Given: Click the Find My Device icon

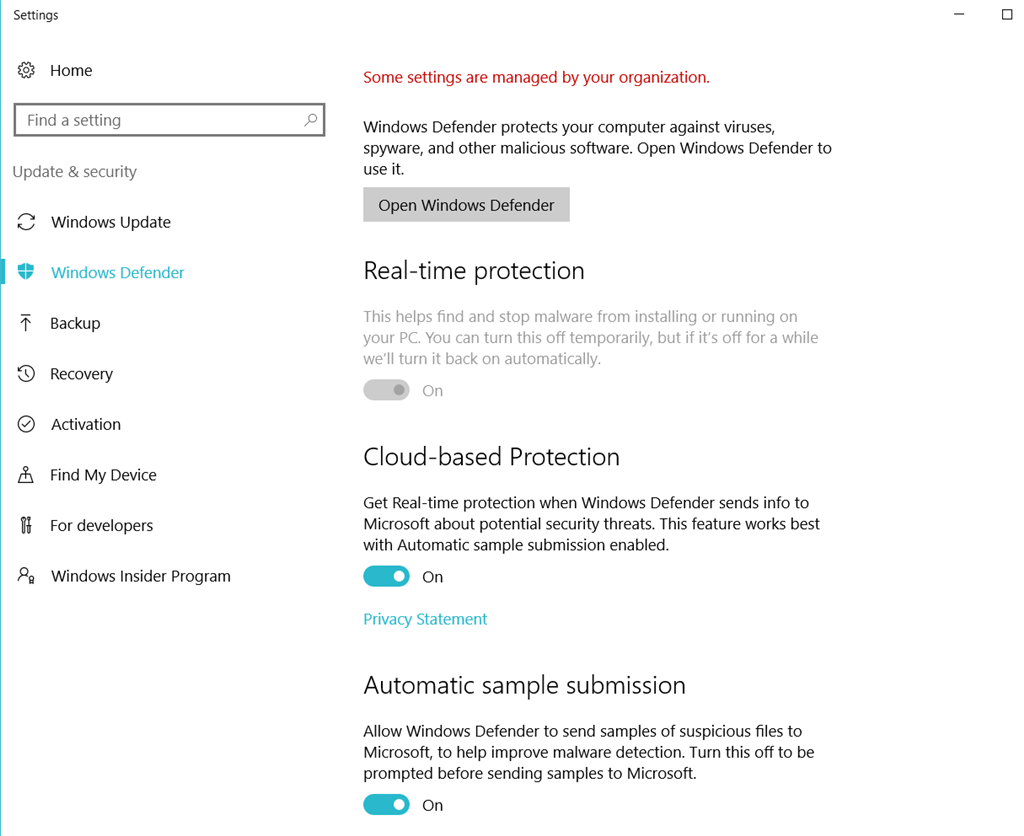Looking at the screenshot, I should coord(25,474).
